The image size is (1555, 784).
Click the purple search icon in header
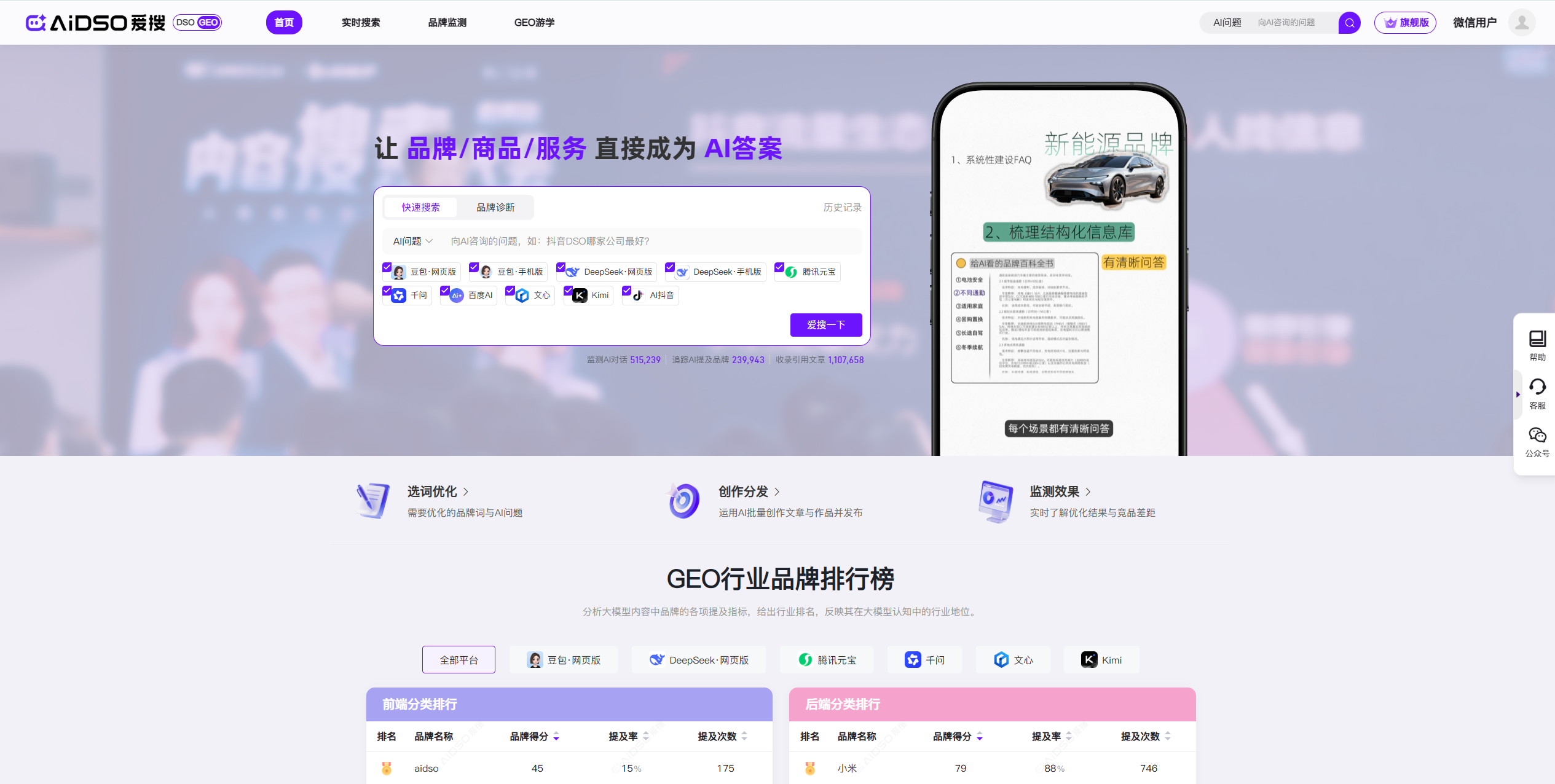click(x=1349, y=23)
